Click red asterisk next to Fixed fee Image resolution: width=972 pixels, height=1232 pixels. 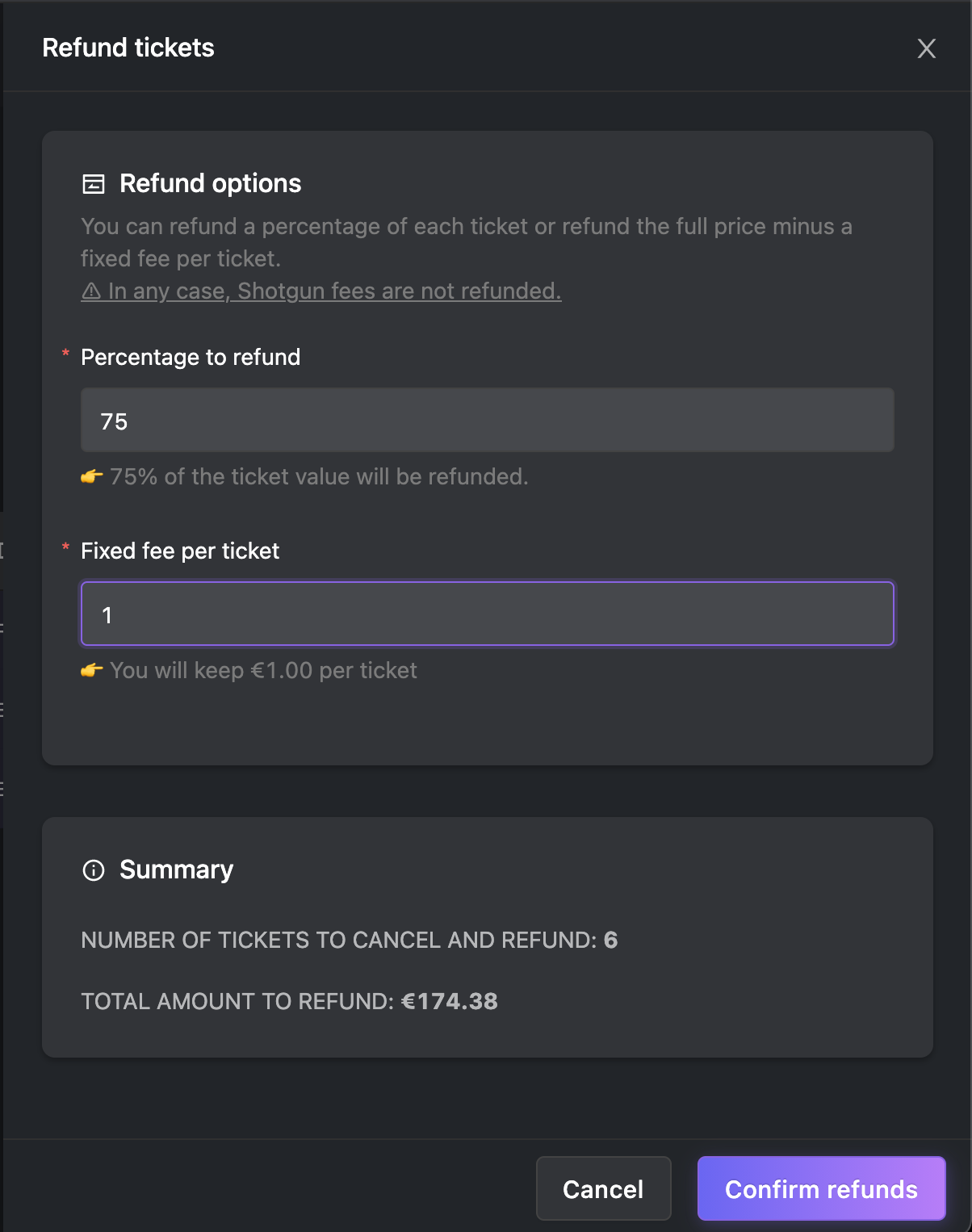pyautogui.click(x=65, y=547)
